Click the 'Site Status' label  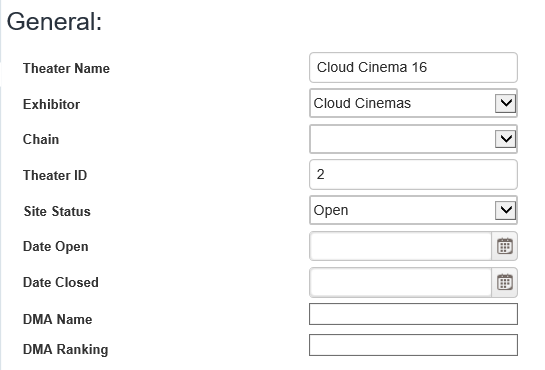tap(57, 211)
